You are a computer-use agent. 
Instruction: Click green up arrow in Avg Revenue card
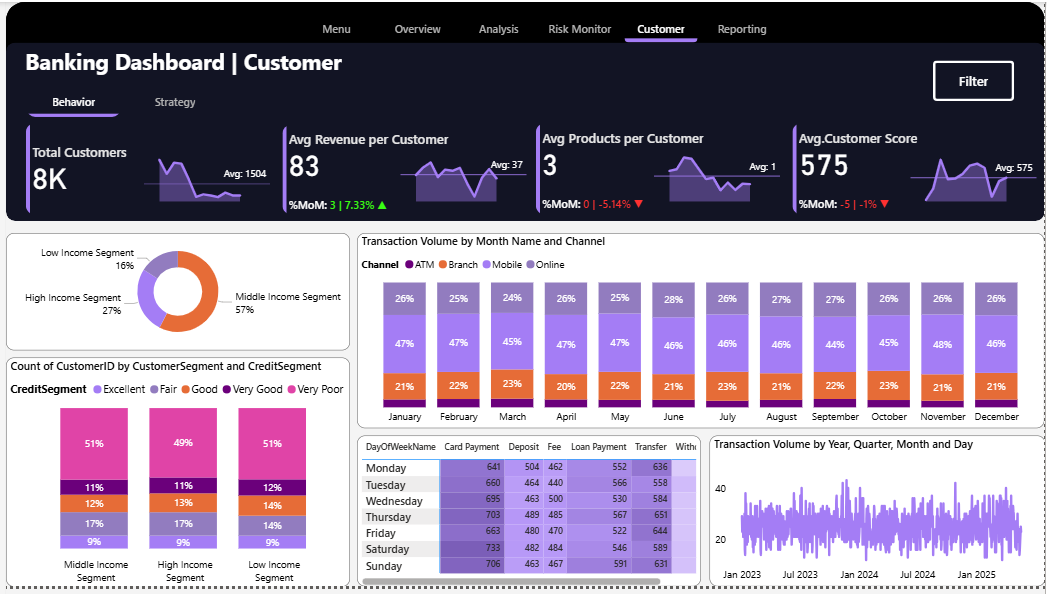pos(382,205)
